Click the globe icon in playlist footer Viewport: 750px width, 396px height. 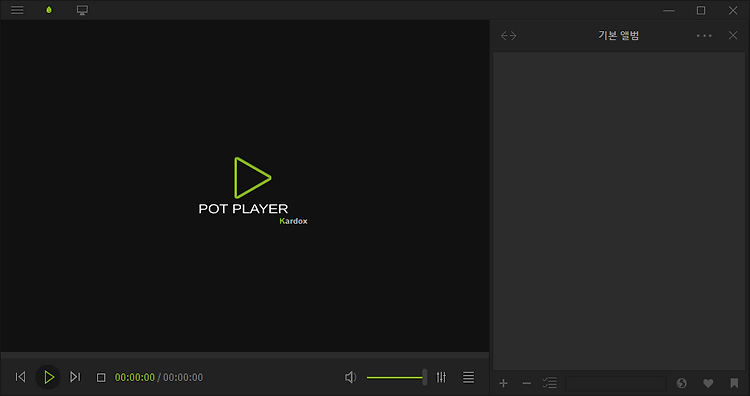[682, 383]
